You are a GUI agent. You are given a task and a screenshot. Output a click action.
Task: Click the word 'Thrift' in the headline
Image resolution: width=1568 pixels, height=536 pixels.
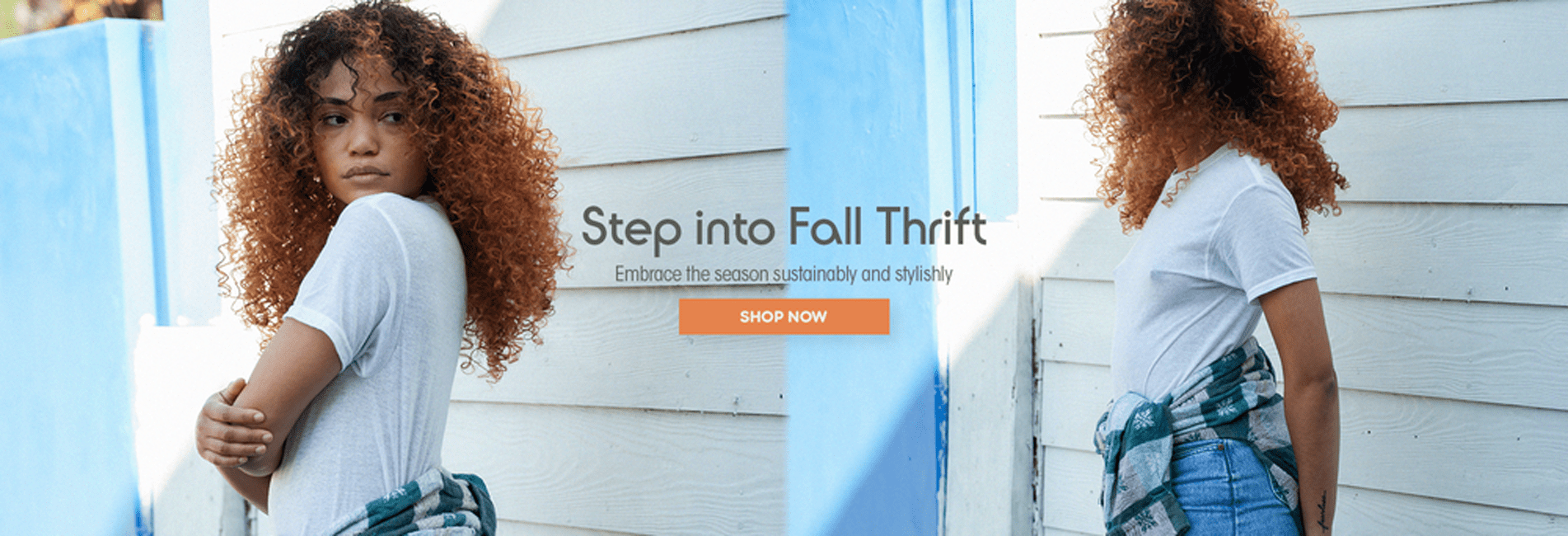click(932, 226)
